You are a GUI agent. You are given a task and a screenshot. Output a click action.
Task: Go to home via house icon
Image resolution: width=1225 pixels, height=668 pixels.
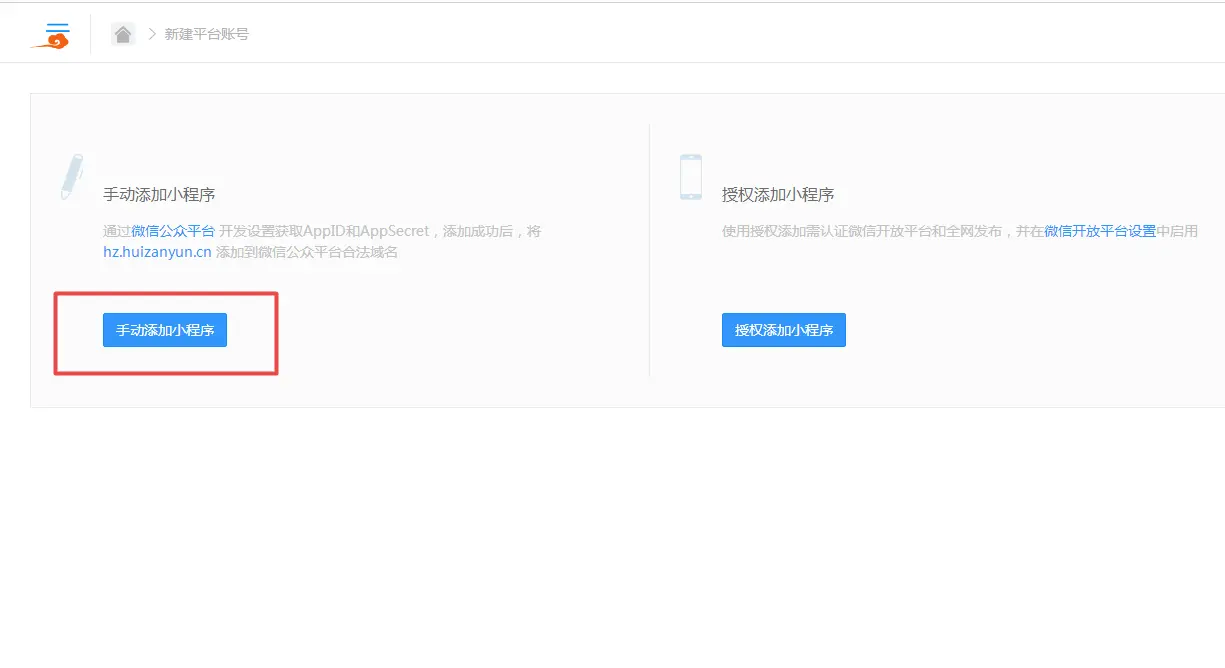[x=123, y=34]
